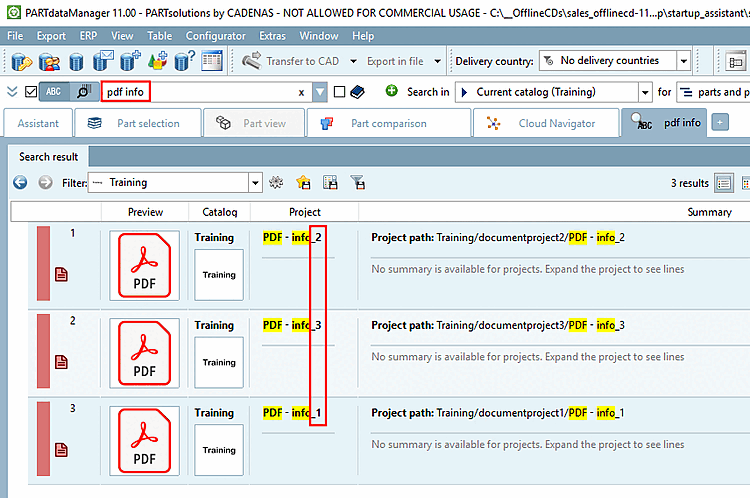
Task: Click the PDF thumbnail in result row 1
Action: pos(144,266)
